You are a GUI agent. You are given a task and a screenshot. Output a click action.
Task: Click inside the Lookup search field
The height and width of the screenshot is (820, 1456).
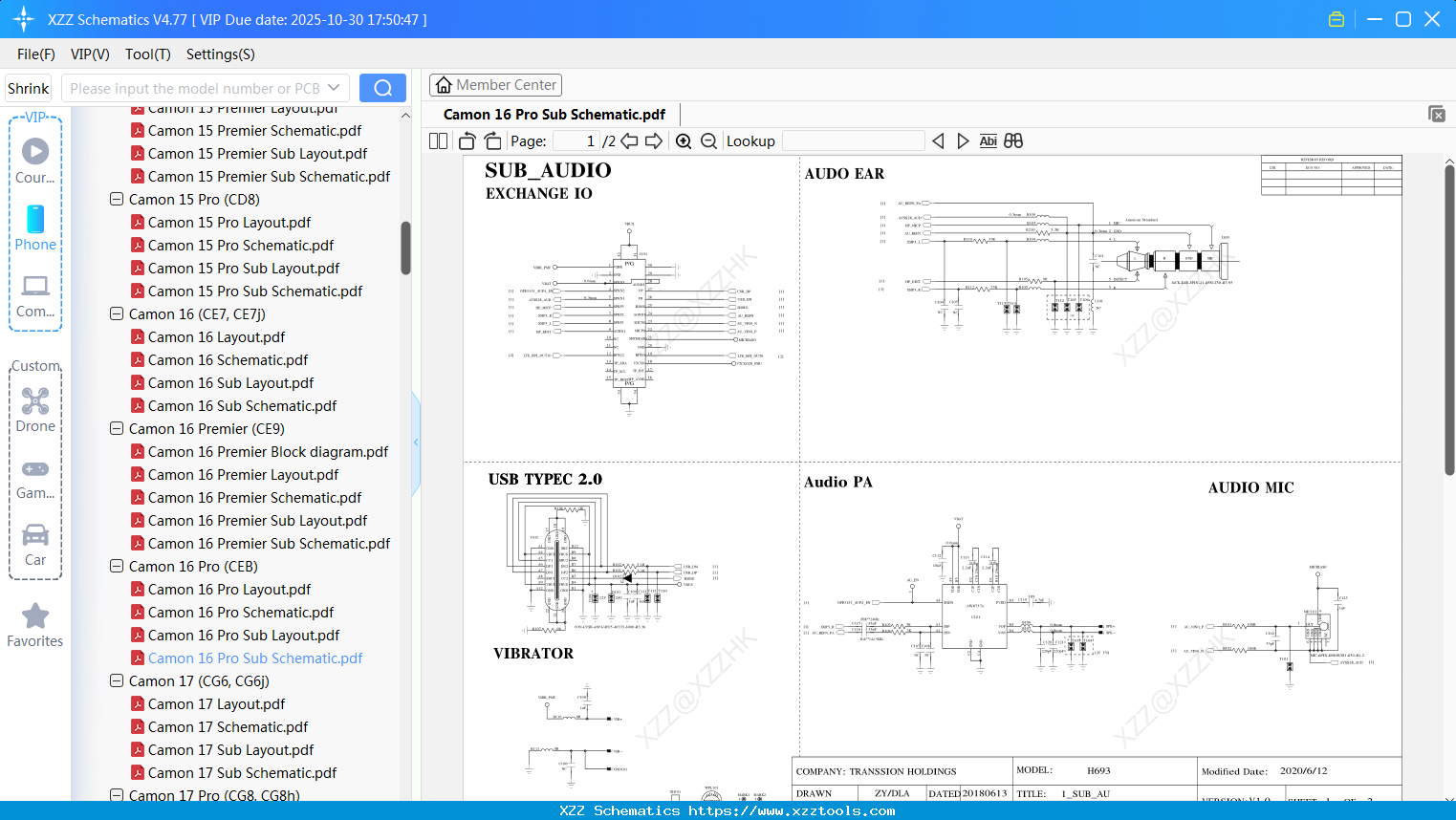point(854,140)
